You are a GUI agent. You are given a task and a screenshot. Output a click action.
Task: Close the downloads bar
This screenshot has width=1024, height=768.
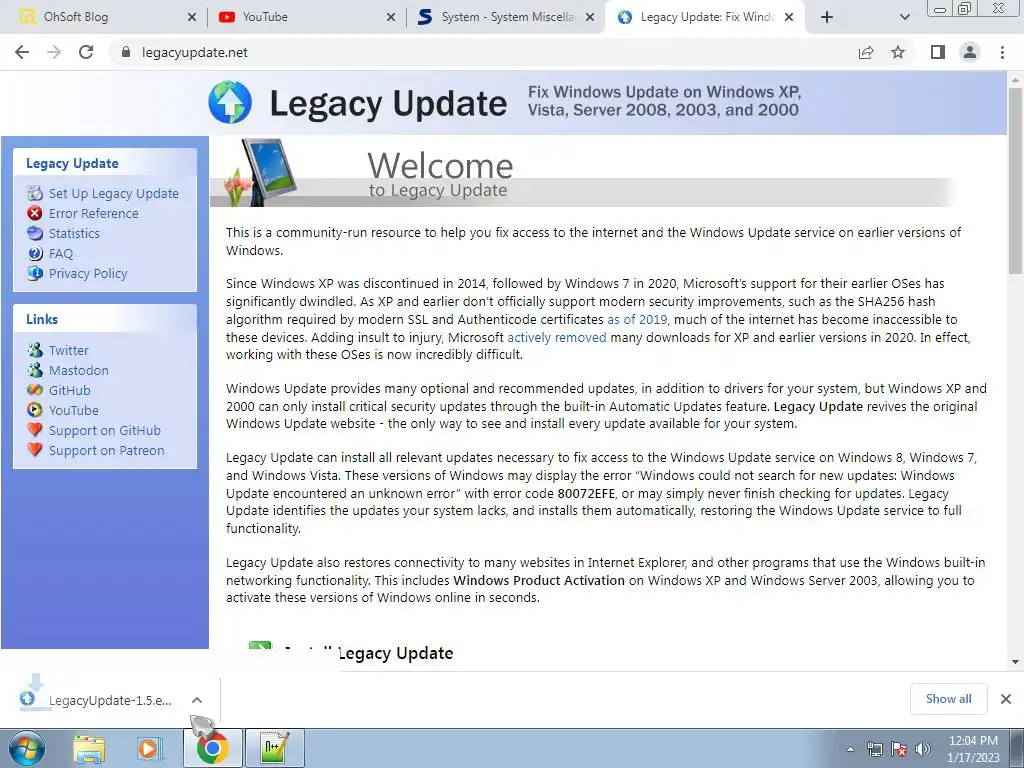1006,699
